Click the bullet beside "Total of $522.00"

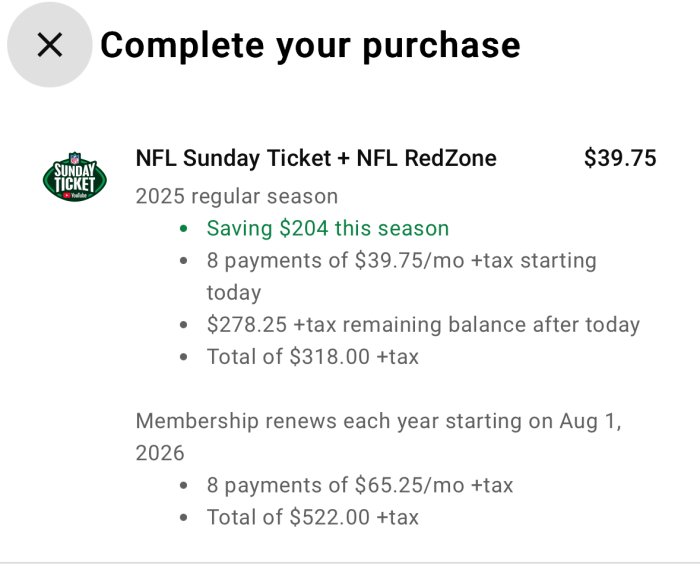(x=183, y=518)
